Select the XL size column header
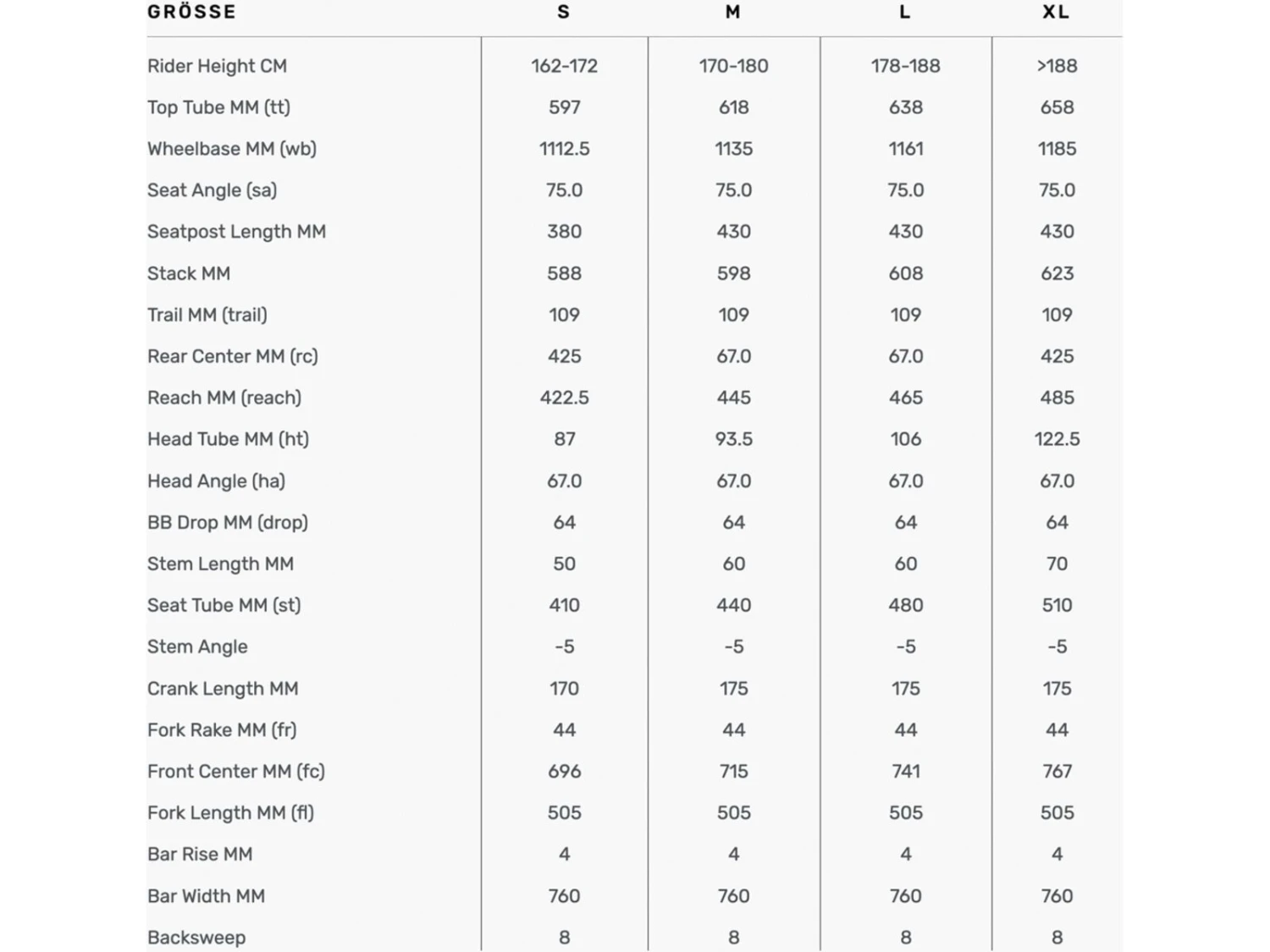Screen dimensions: 1270x952 [1056, 12]
